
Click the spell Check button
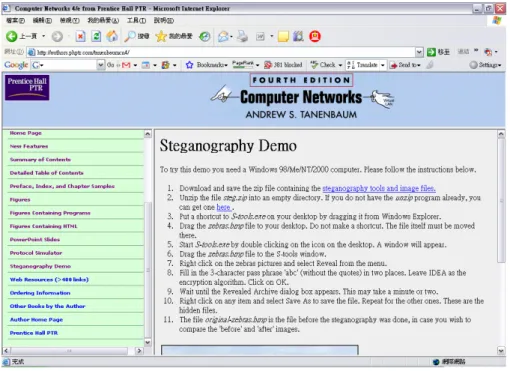(323, 65)
